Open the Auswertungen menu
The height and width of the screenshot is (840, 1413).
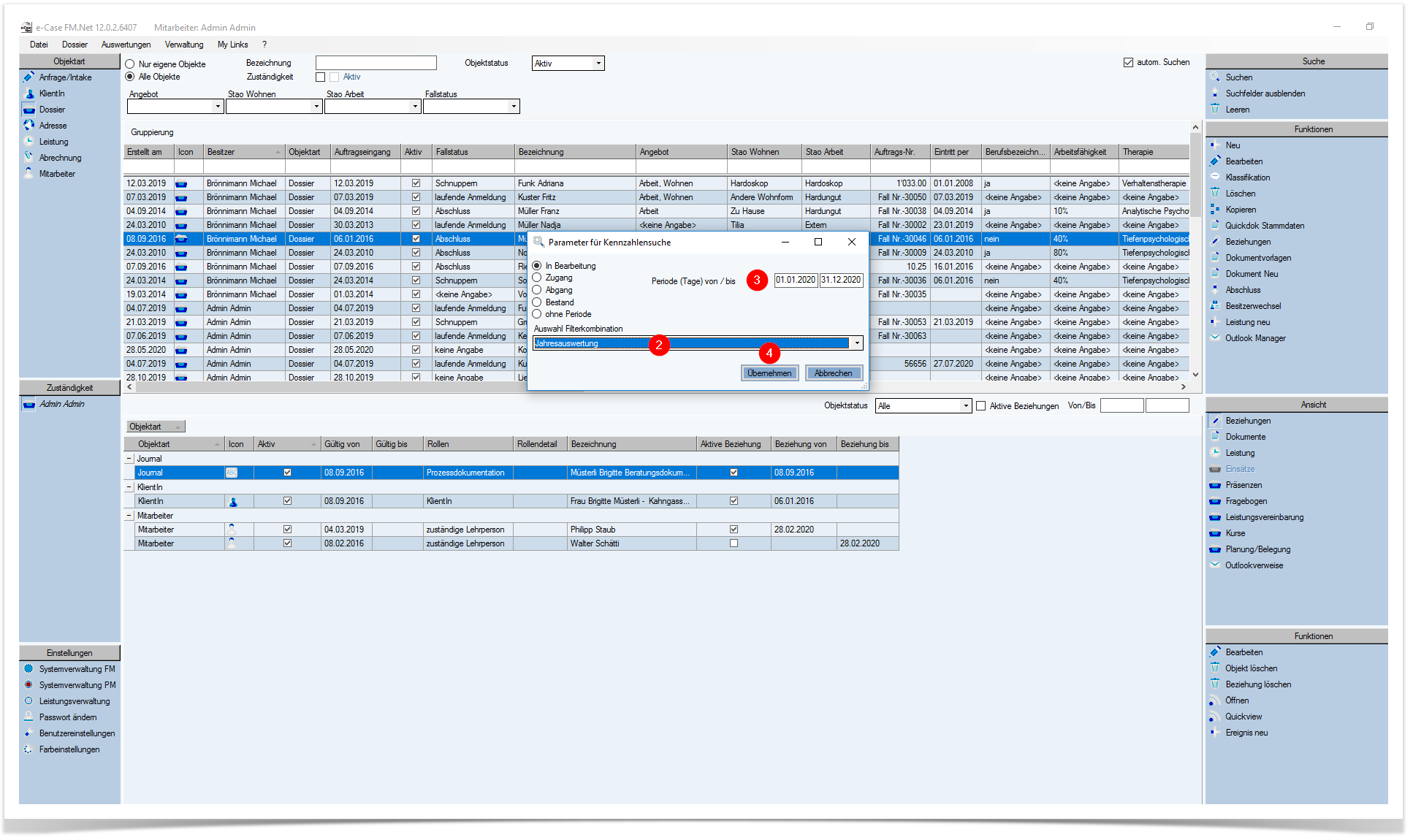coord(126,45)
